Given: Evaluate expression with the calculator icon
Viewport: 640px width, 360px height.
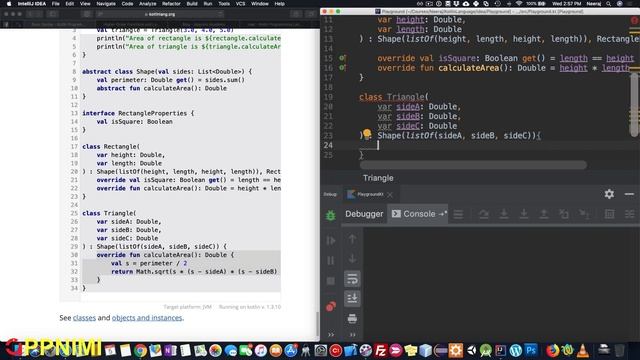Looking at the screenshot, I should click(609, 214).
